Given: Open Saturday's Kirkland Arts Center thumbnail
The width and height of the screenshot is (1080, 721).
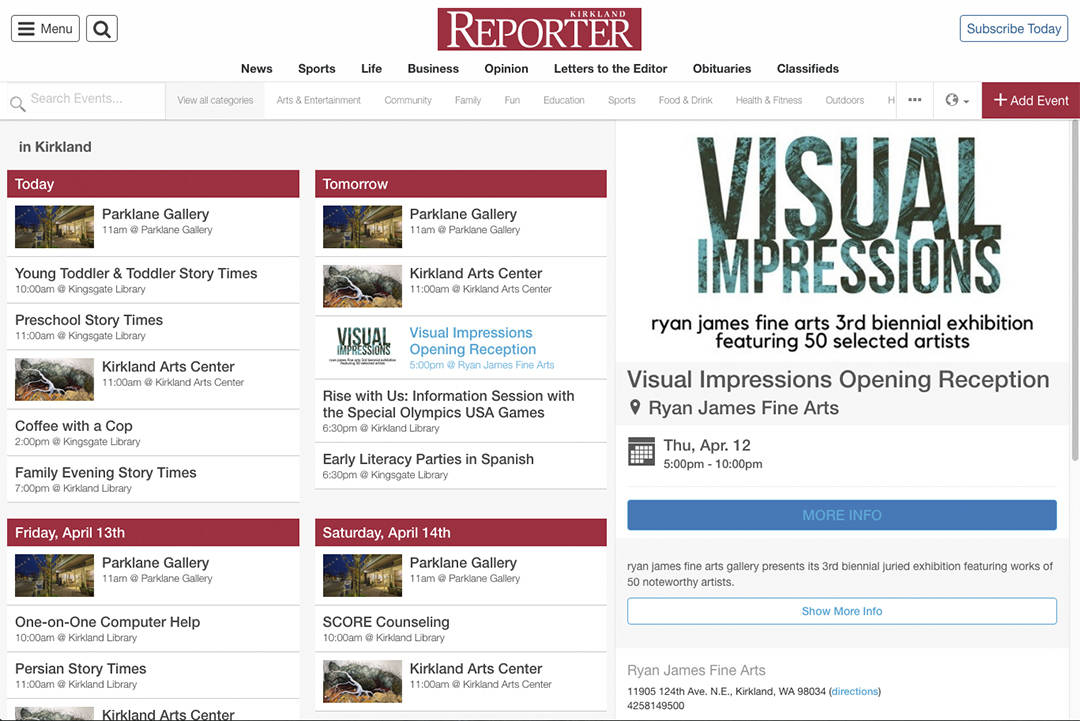Looking at the screenshot, I should point(362,681).
